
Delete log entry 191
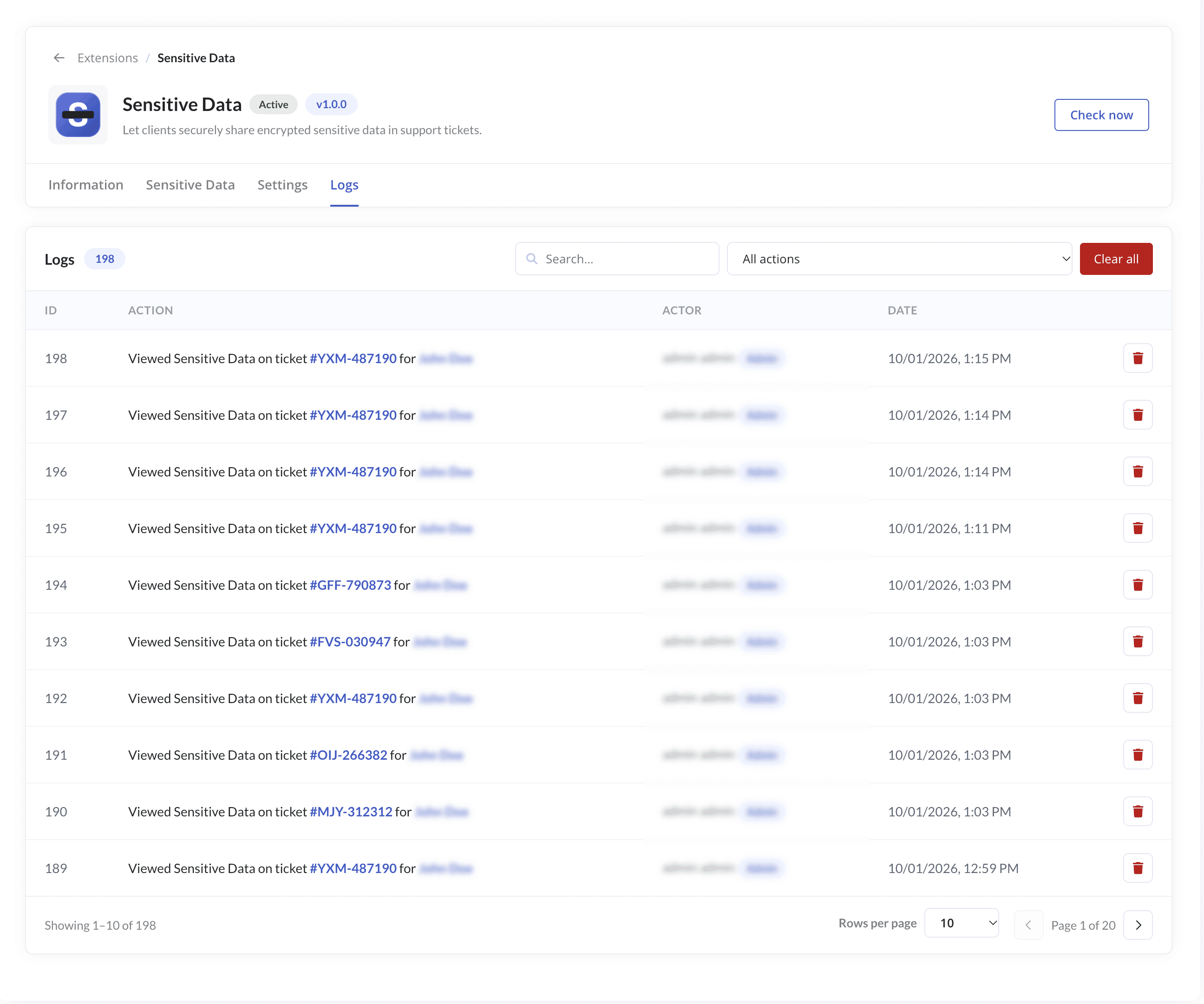[1138, 755]
